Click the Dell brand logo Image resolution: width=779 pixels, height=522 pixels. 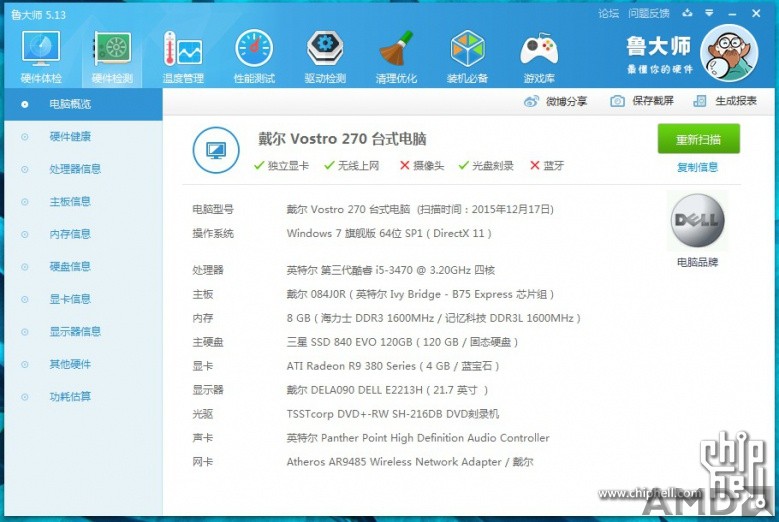click(697, 220)
